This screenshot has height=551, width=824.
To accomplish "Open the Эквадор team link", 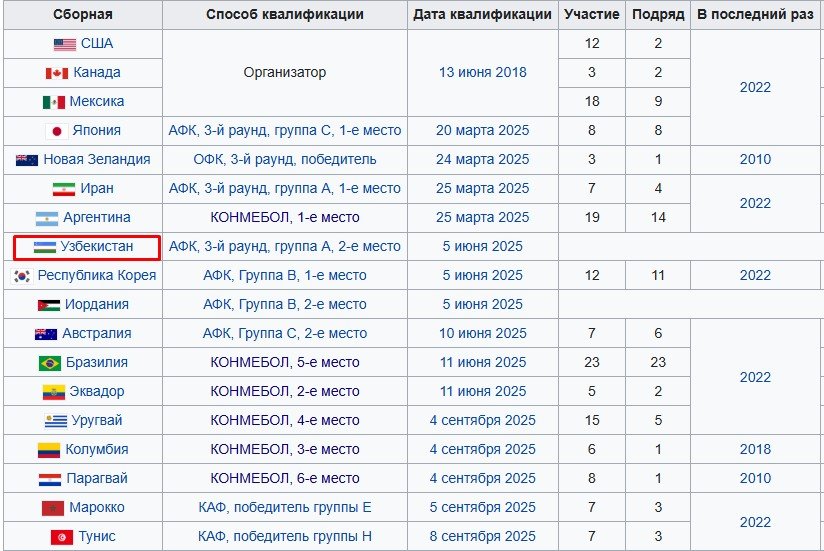I will [97, 391].
